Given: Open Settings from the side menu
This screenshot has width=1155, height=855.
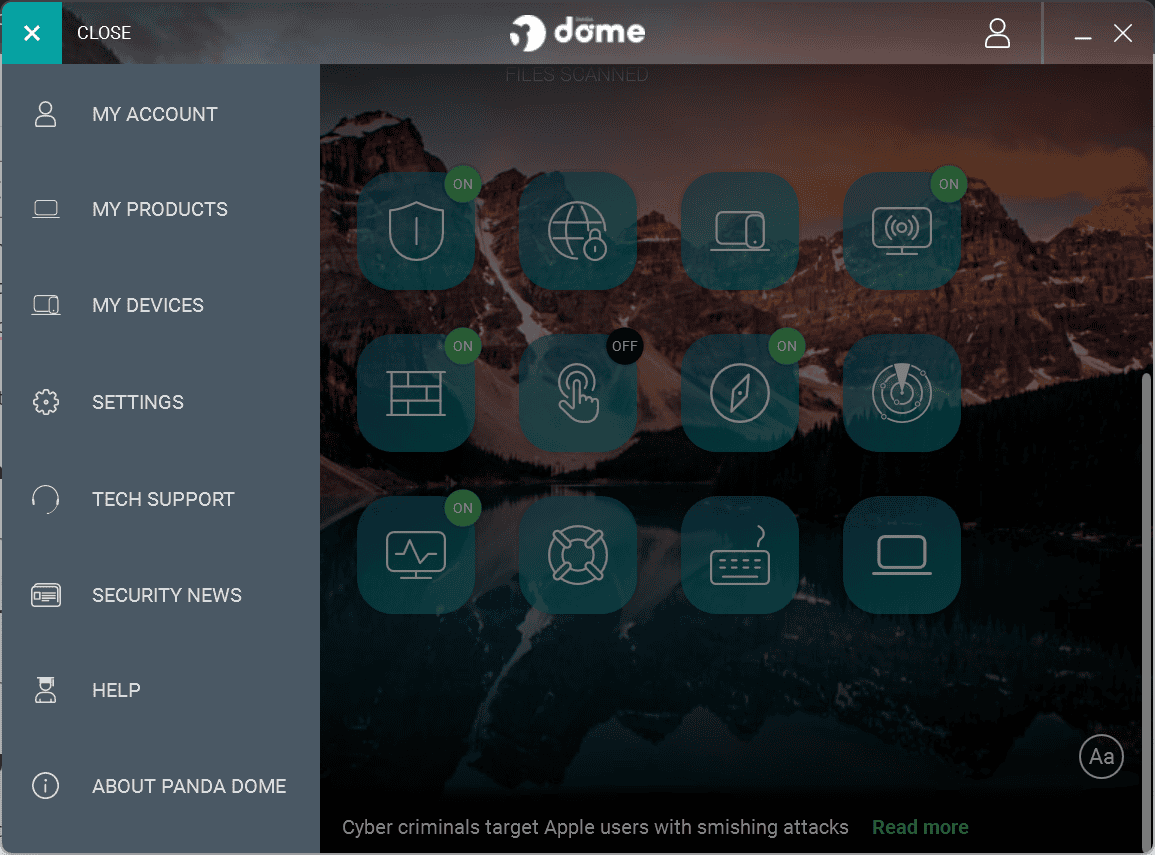Looking at the screenshot, I should click(x=161, y=402).
